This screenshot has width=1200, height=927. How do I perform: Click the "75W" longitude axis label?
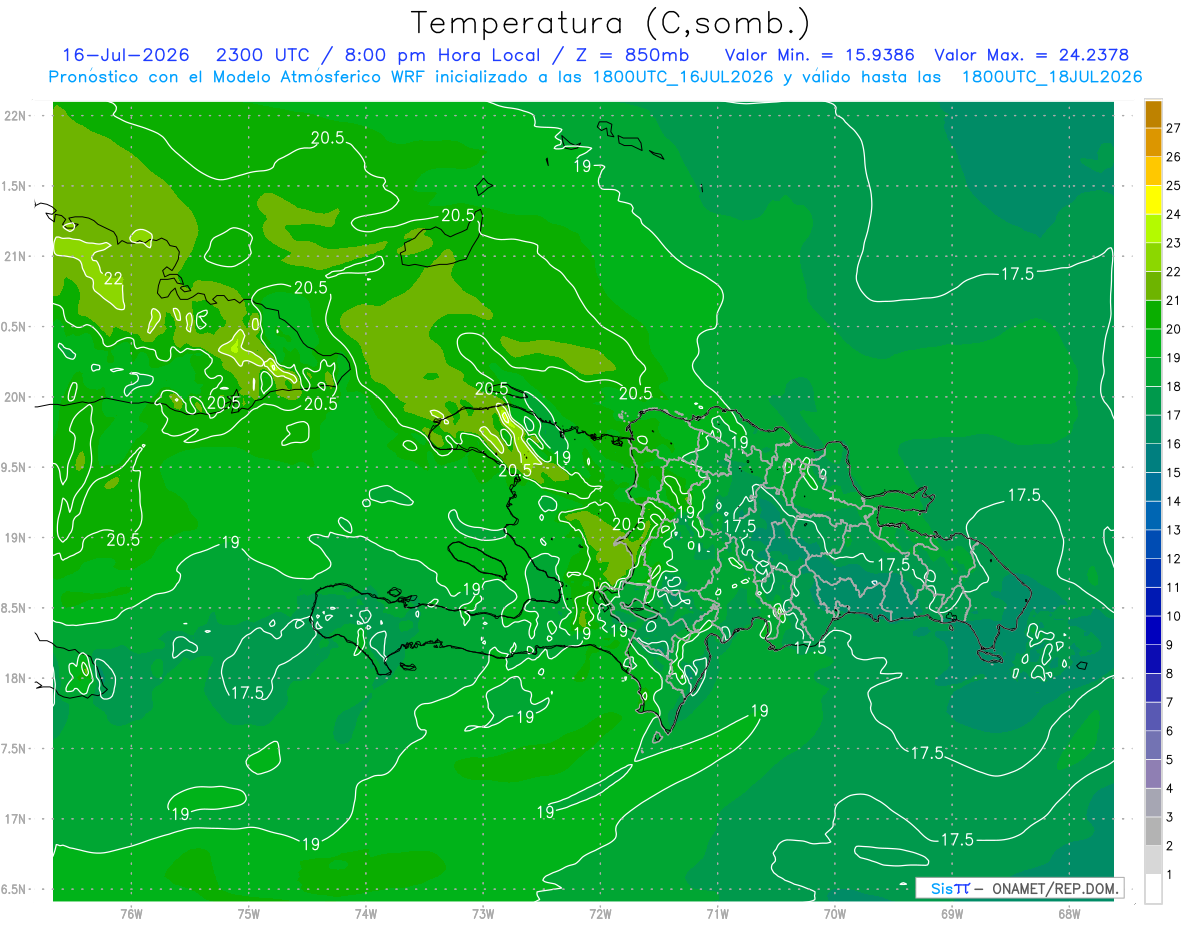pos(249,914)
